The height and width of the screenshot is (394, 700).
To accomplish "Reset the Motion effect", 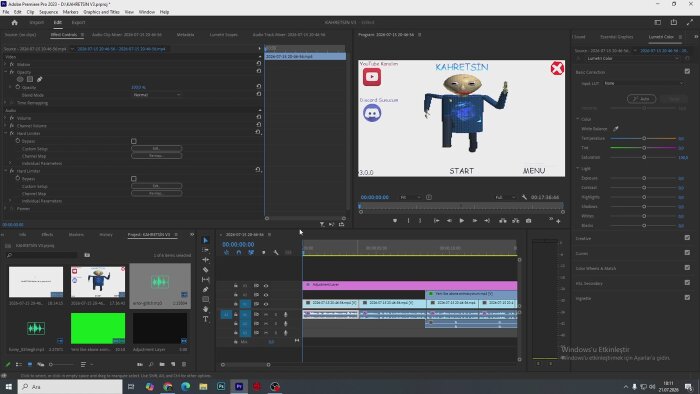I will point(258,64).
